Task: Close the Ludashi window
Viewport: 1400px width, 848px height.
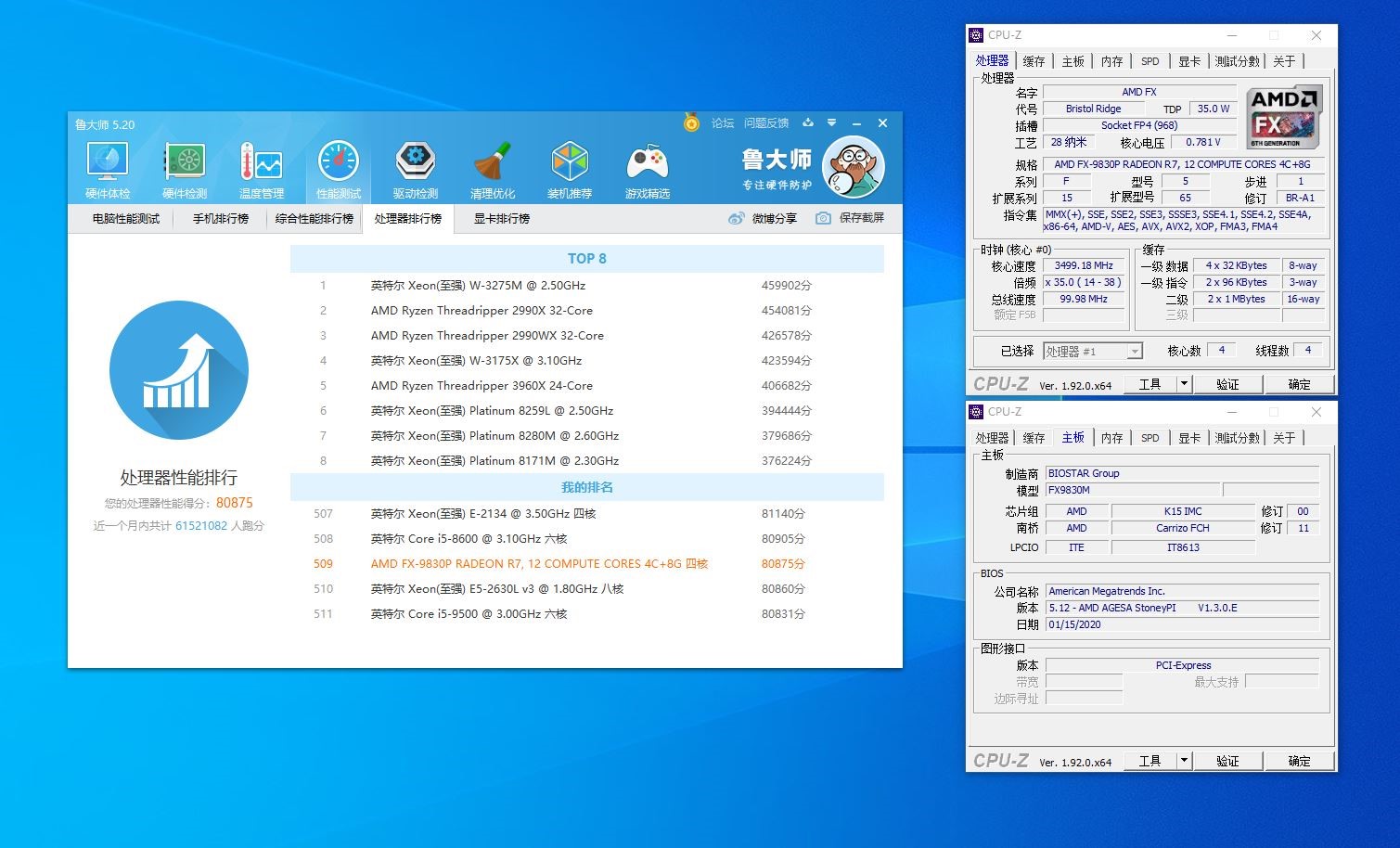Action: click(x=883, y=122)
